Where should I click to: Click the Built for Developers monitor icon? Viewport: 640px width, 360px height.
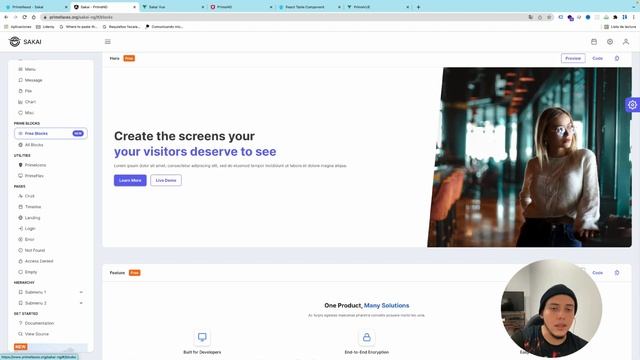[202, 337]
